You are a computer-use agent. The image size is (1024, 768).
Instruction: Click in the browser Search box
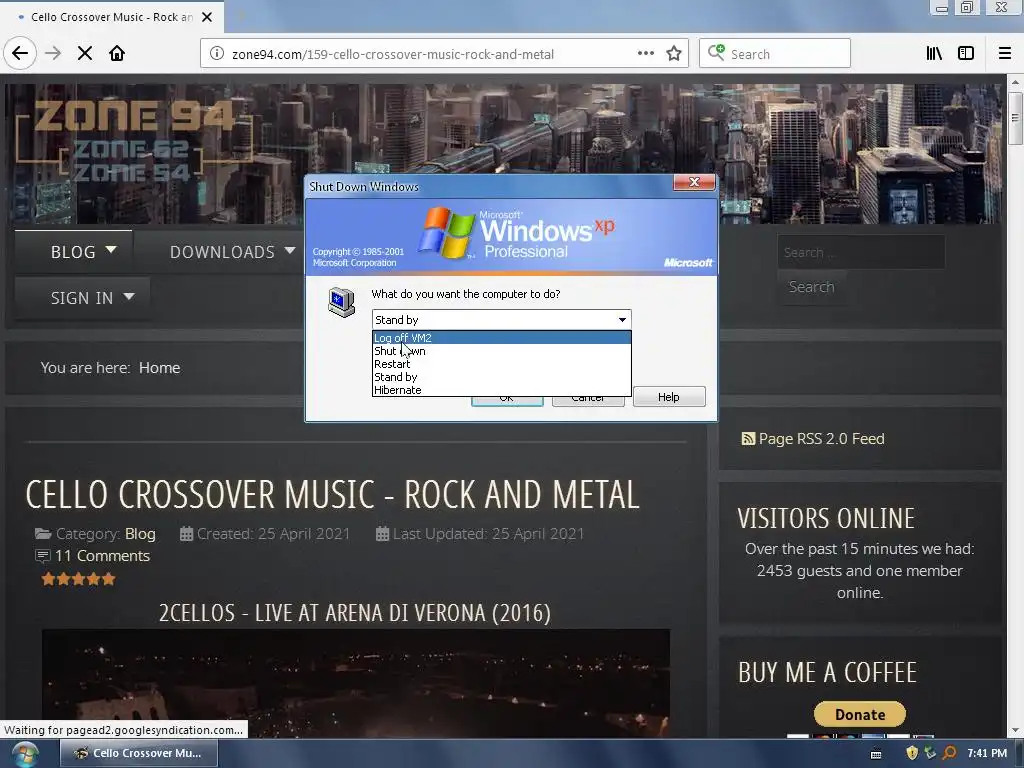[775, 54]
